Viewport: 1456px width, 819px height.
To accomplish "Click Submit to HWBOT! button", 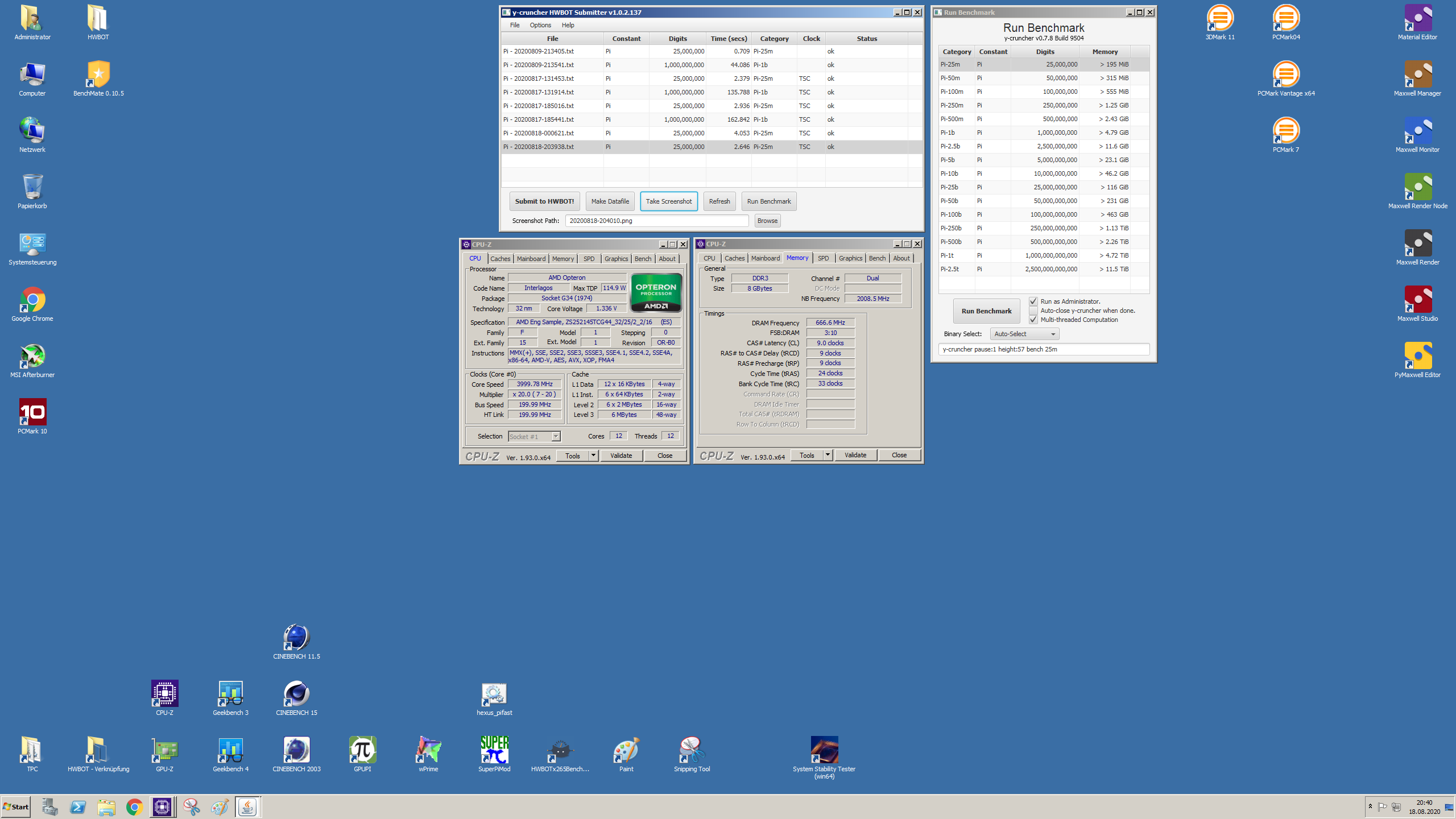I will pos(544,201).
